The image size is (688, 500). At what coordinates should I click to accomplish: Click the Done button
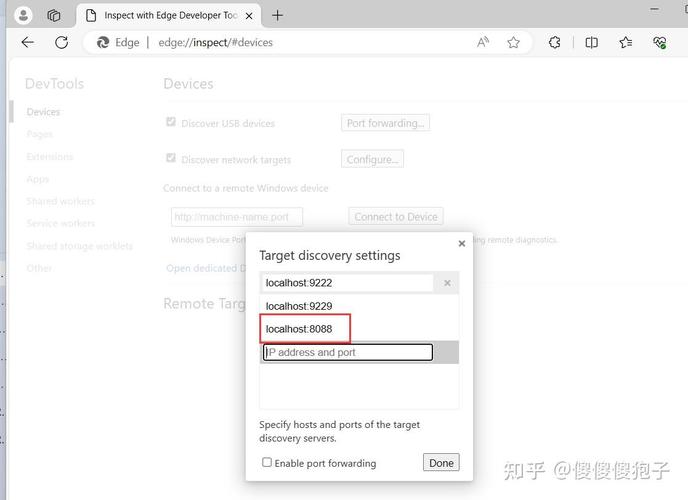coord(441,463)
